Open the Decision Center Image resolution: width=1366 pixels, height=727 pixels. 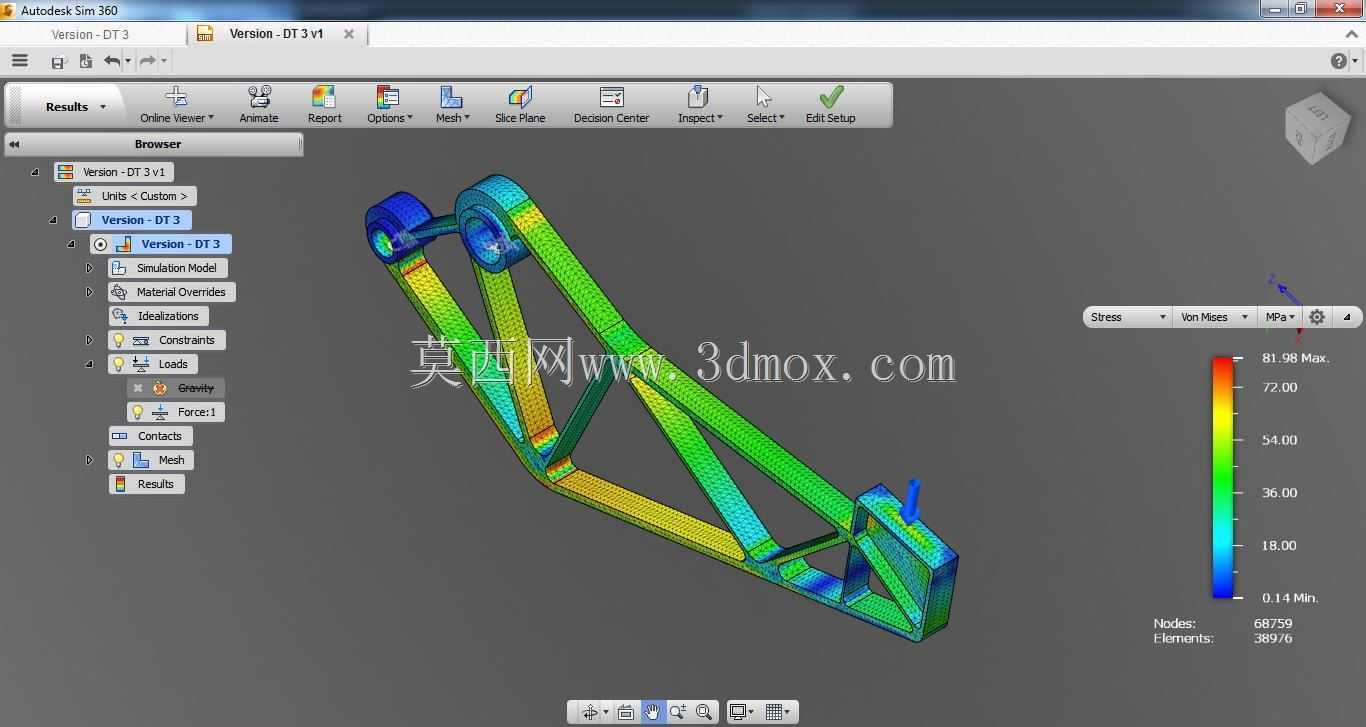[611, 104]
